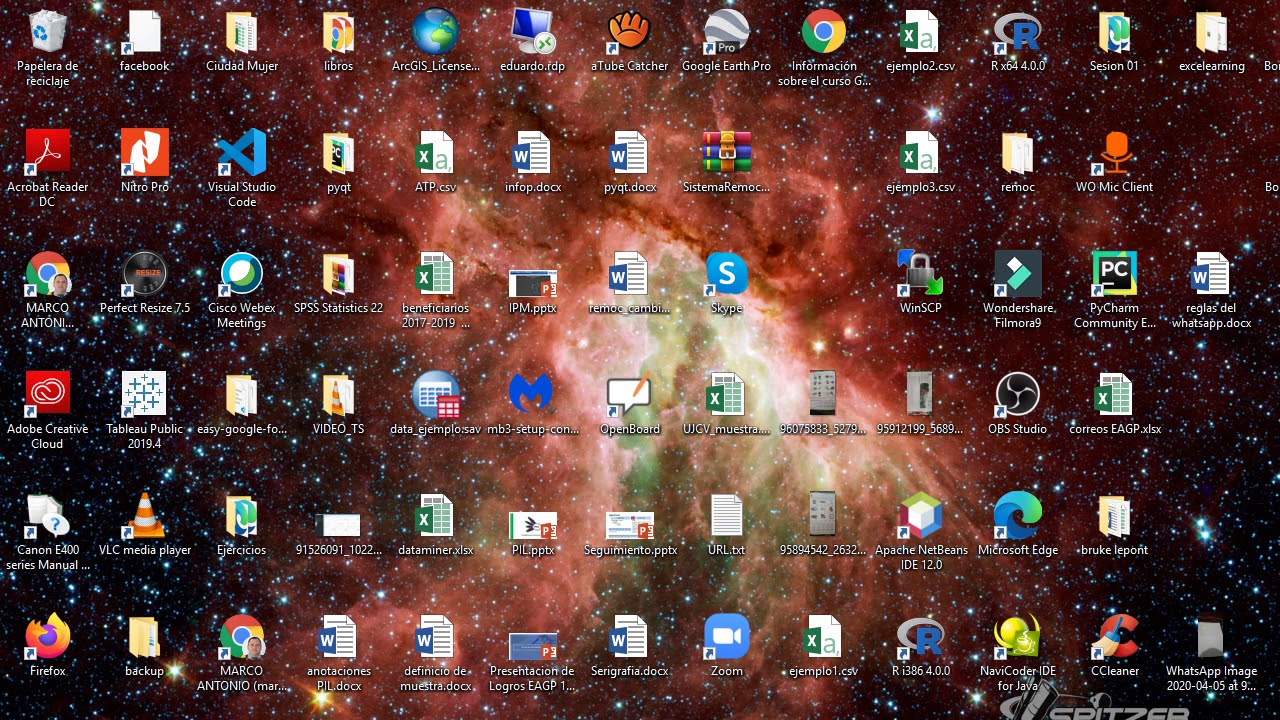This screenshot has height=720, width=1280.
Task: Select the Papelera de reciclaje recycle bin icon
Action: click(47, 32)
